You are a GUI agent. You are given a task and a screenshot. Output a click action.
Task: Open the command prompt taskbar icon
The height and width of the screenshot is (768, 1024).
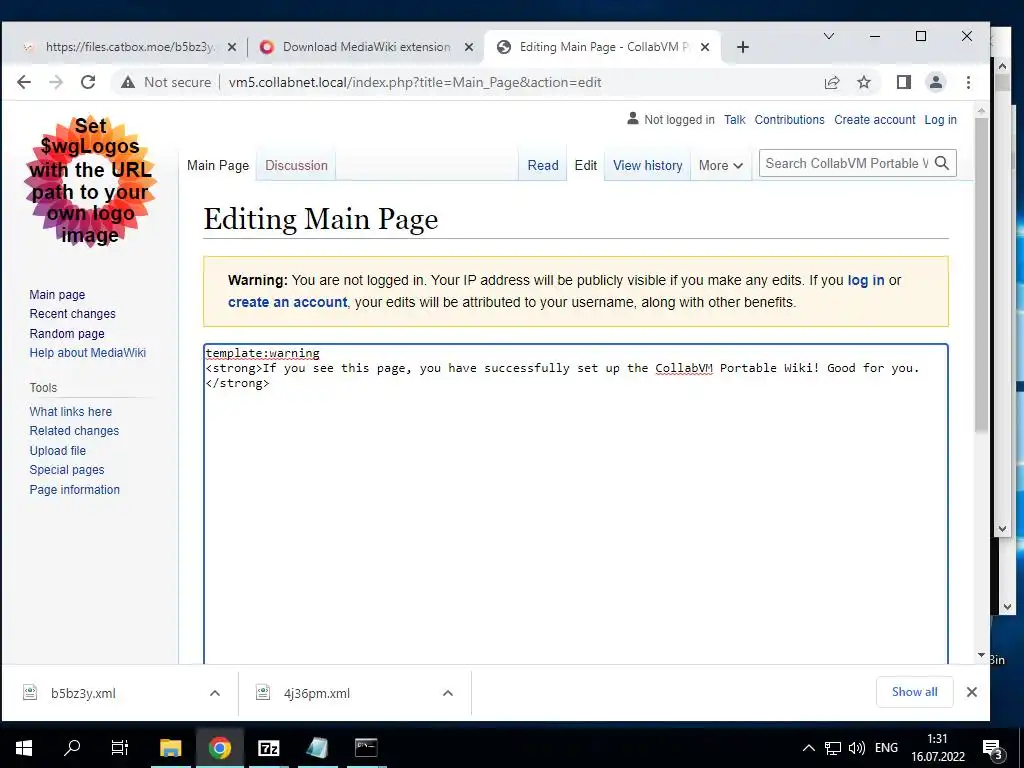coord(366,748)
